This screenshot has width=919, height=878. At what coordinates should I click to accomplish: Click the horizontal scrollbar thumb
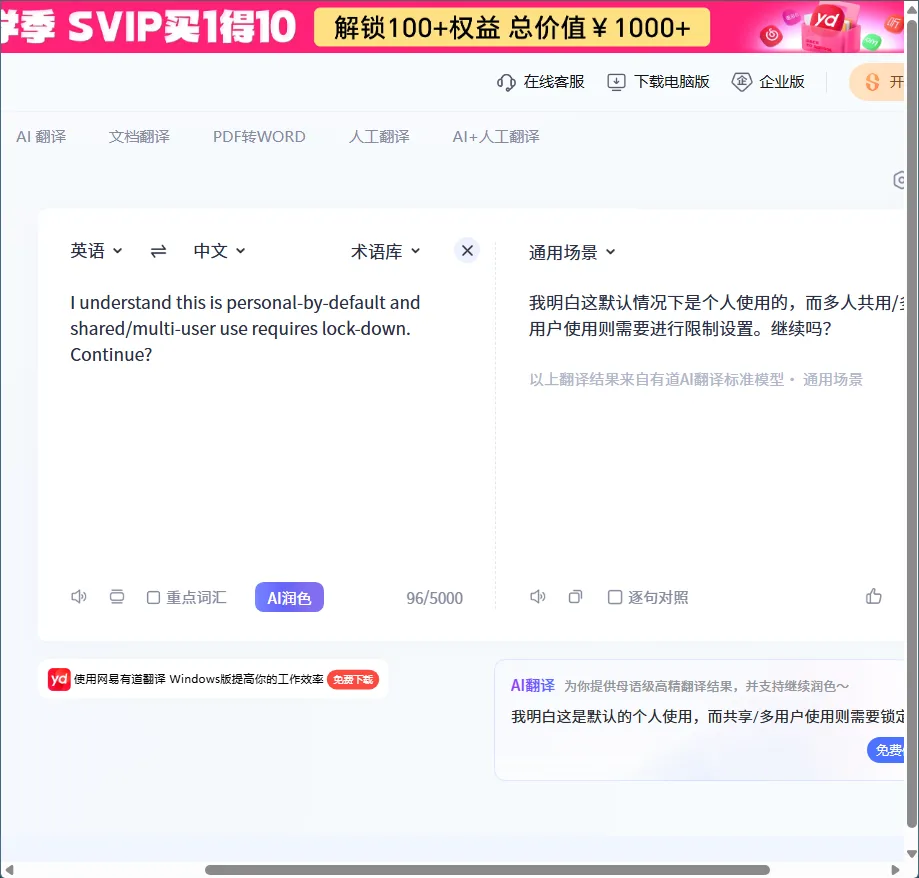pyautogui.click(x=487, y=870)
